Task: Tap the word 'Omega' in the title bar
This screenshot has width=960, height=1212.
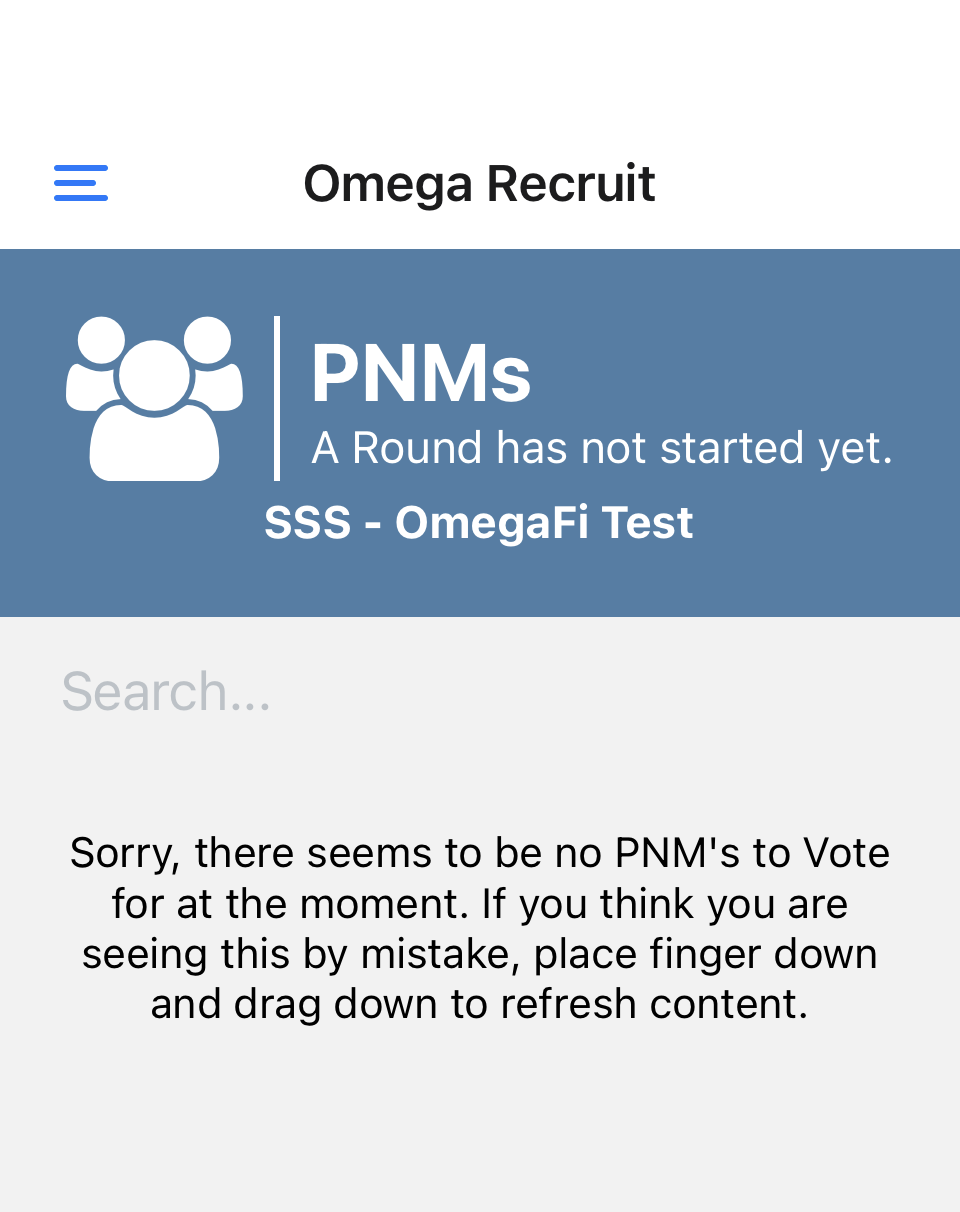Action: pos(388,184)
